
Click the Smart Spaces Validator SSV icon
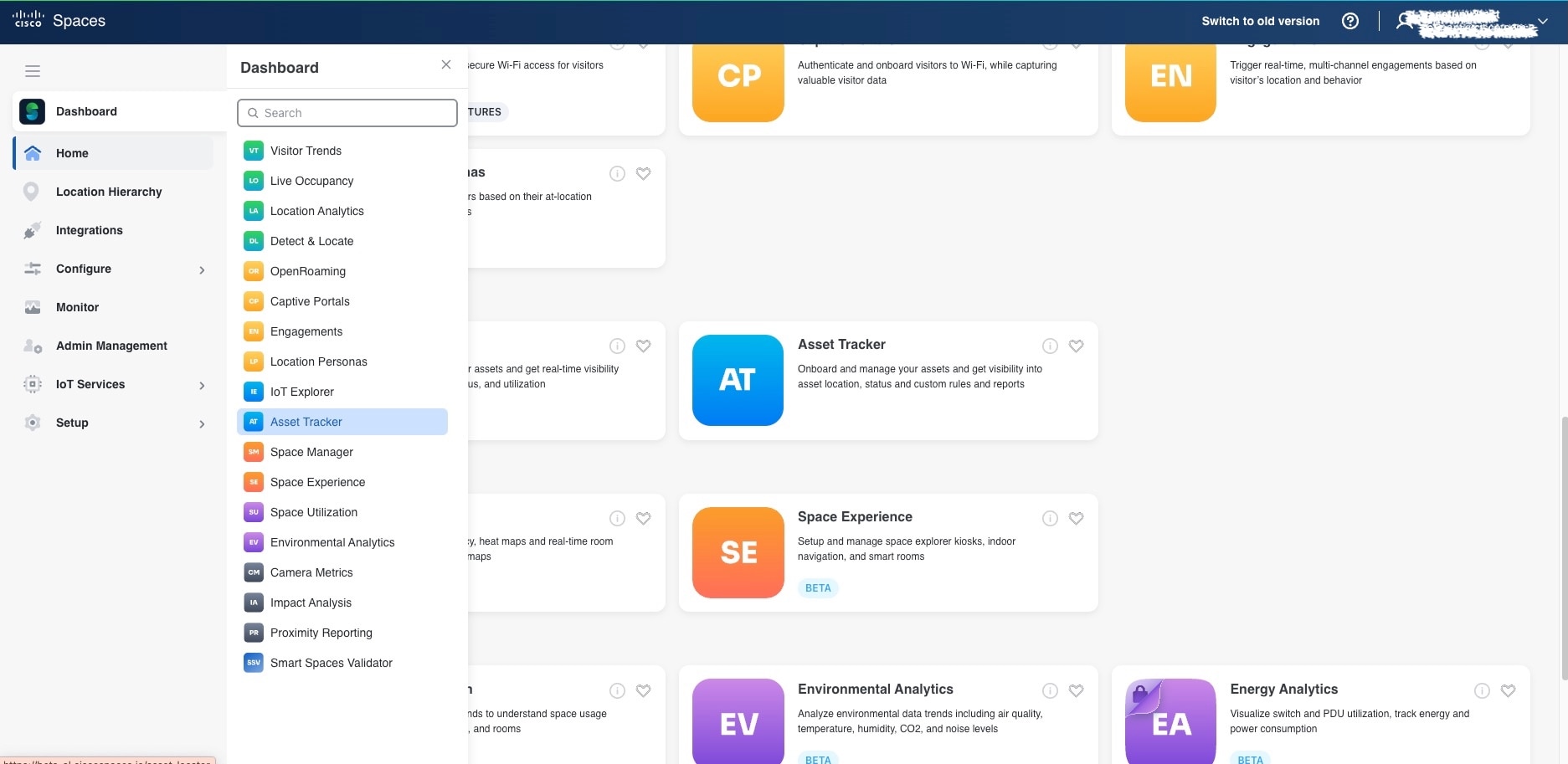(x=254, y=663)
